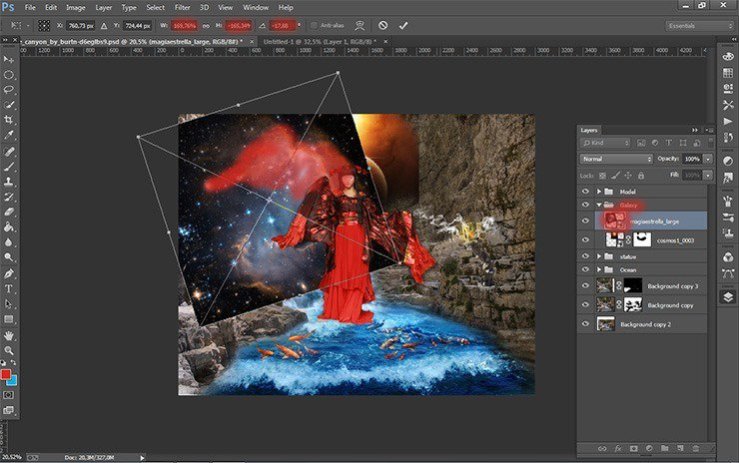Select the Type tool in toolbar

[9, 288]
